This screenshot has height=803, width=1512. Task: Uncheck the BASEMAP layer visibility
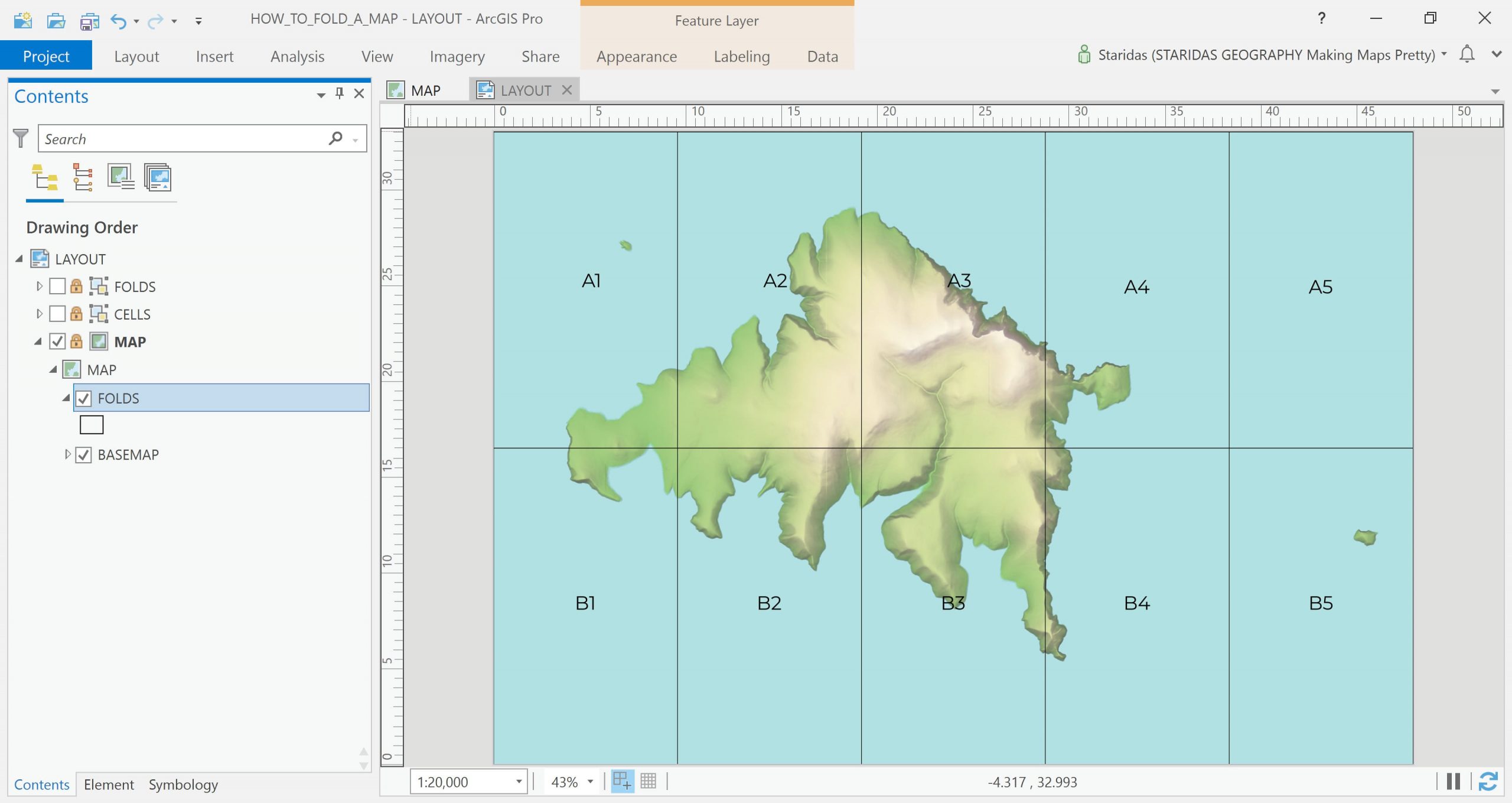84,455
